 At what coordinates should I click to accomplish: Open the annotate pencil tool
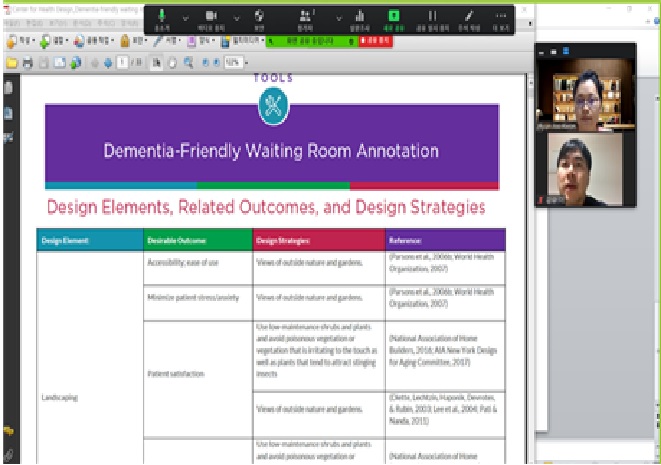coord(468,18)
